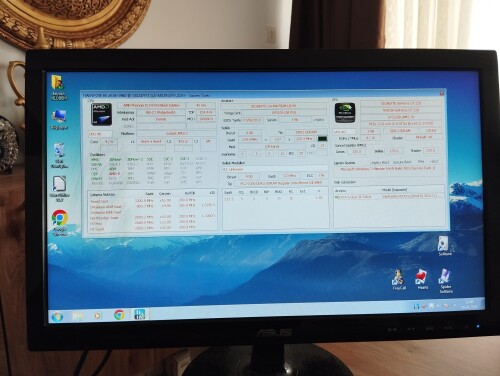Open the Google Chrome desktop shortcut
This screenshot has width=500, height=376.
[60, 223]
